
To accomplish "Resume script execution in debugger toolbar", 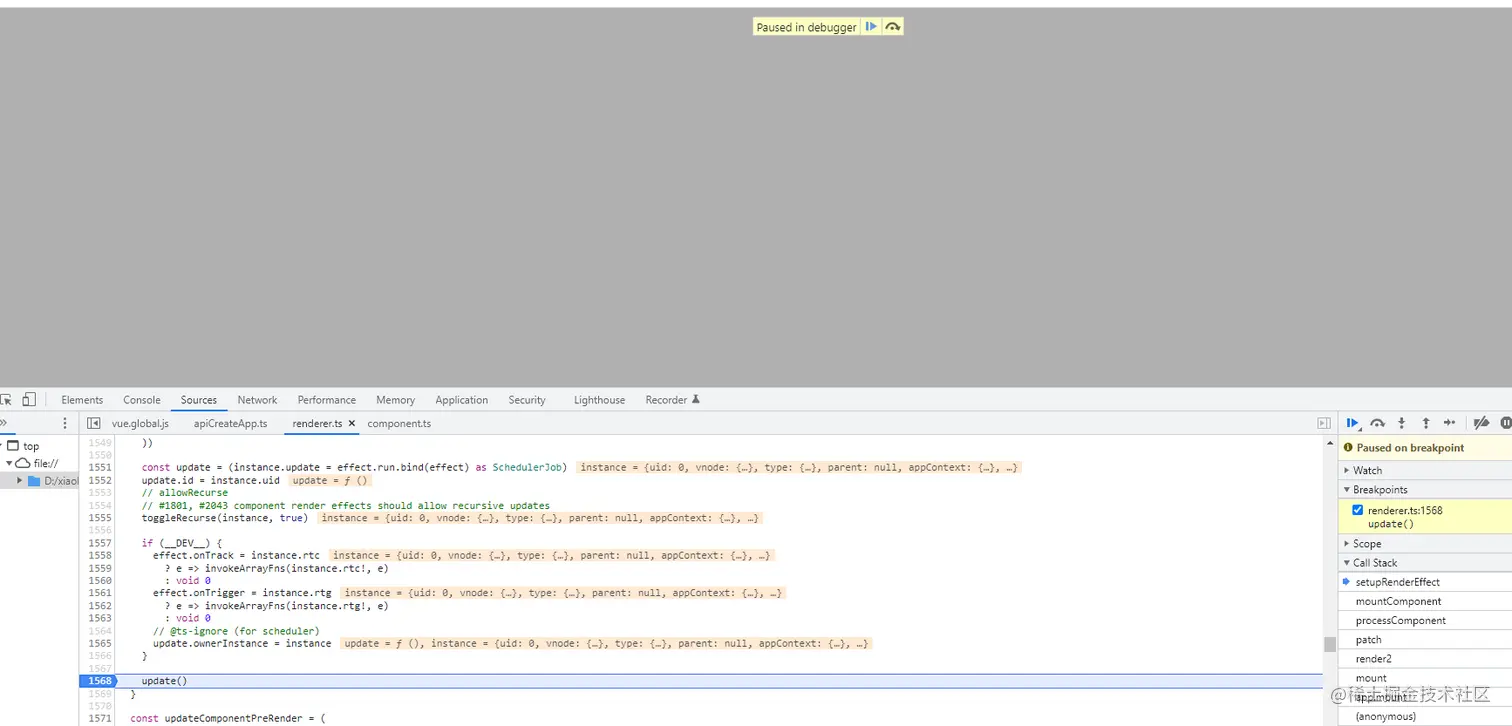I will click(1353, 423).
